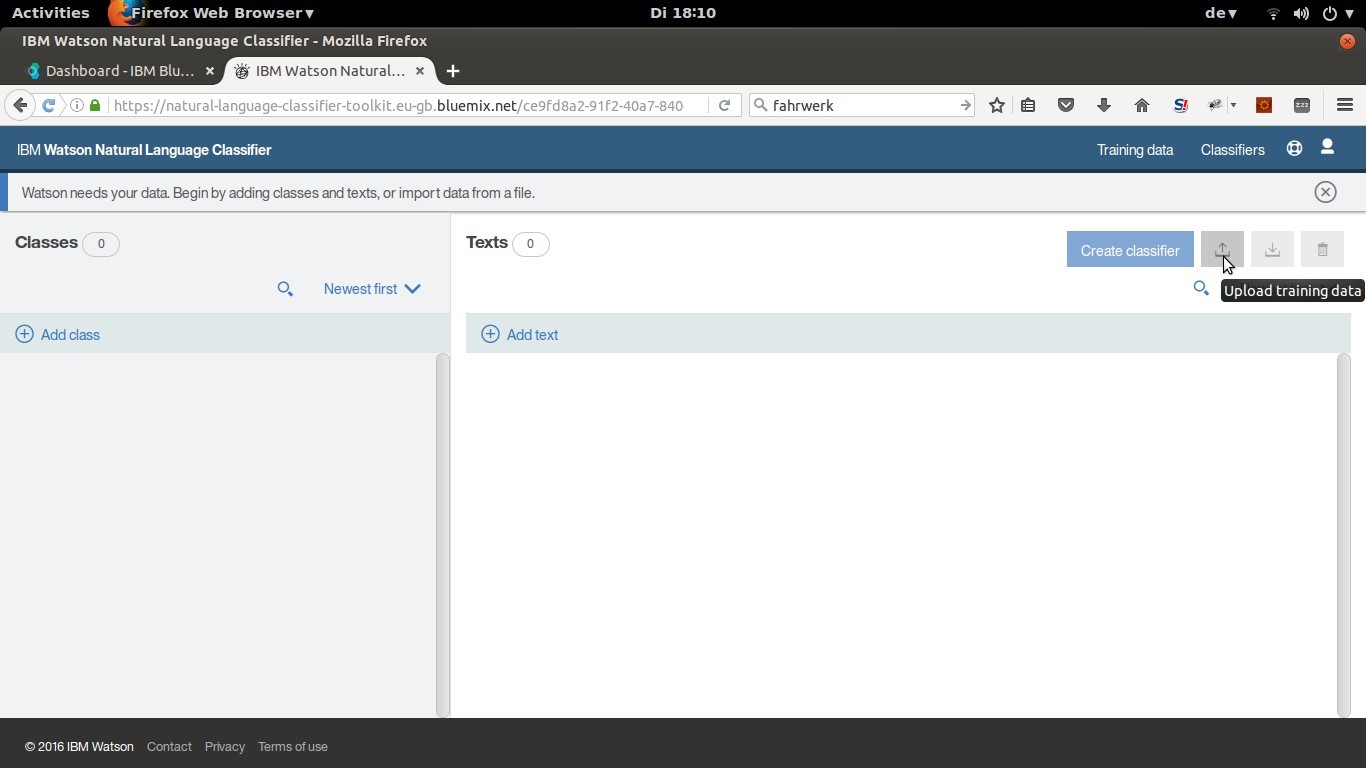The width and height of the screenshot is (1366, 768).
Task: Click the trash delete icon
Action: pyautogui.click(x=1322, y=250)
